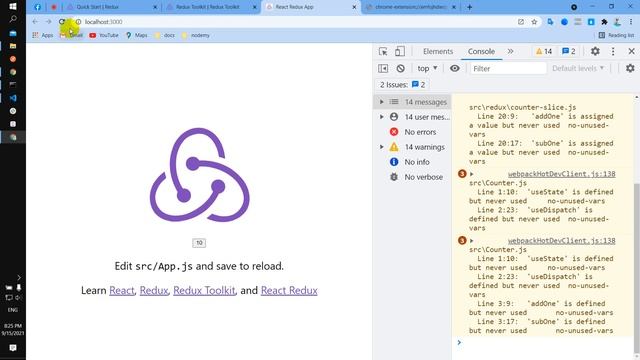Open second webpackHotDevClient.js:138 source link
Viewport: 640px width, 360px height.
coord(561,241)
